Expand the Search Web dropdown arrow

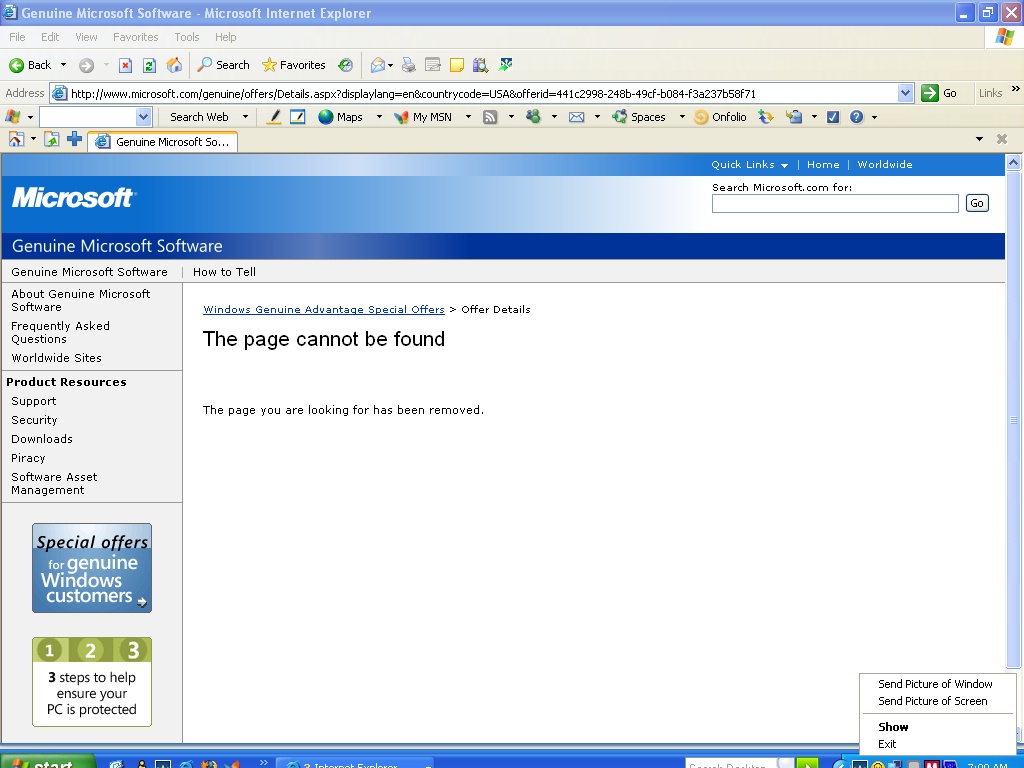245,117
